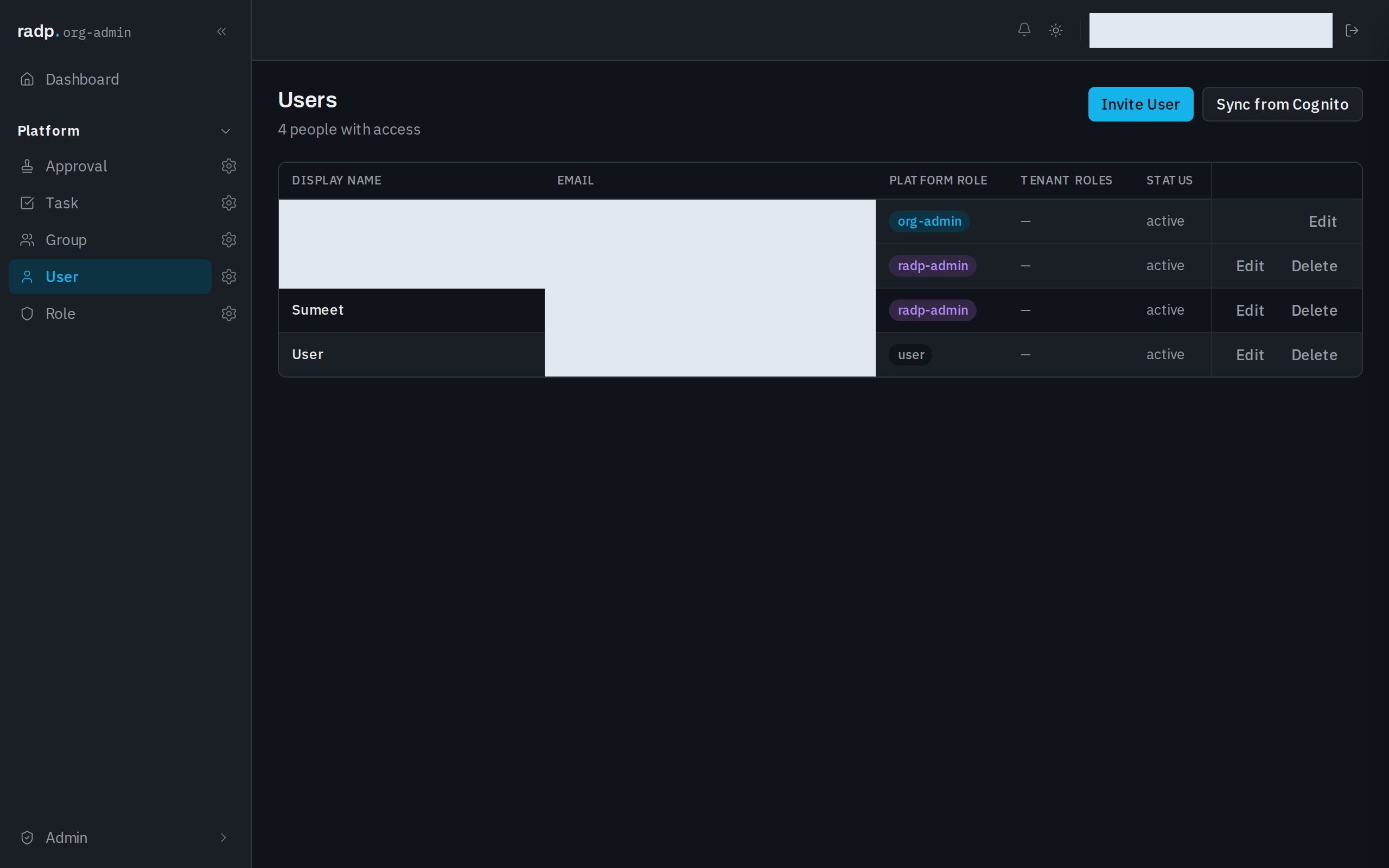
Task: Collapse the sidebar with the double-chevron icon
Action: click(x=221, y=31)
